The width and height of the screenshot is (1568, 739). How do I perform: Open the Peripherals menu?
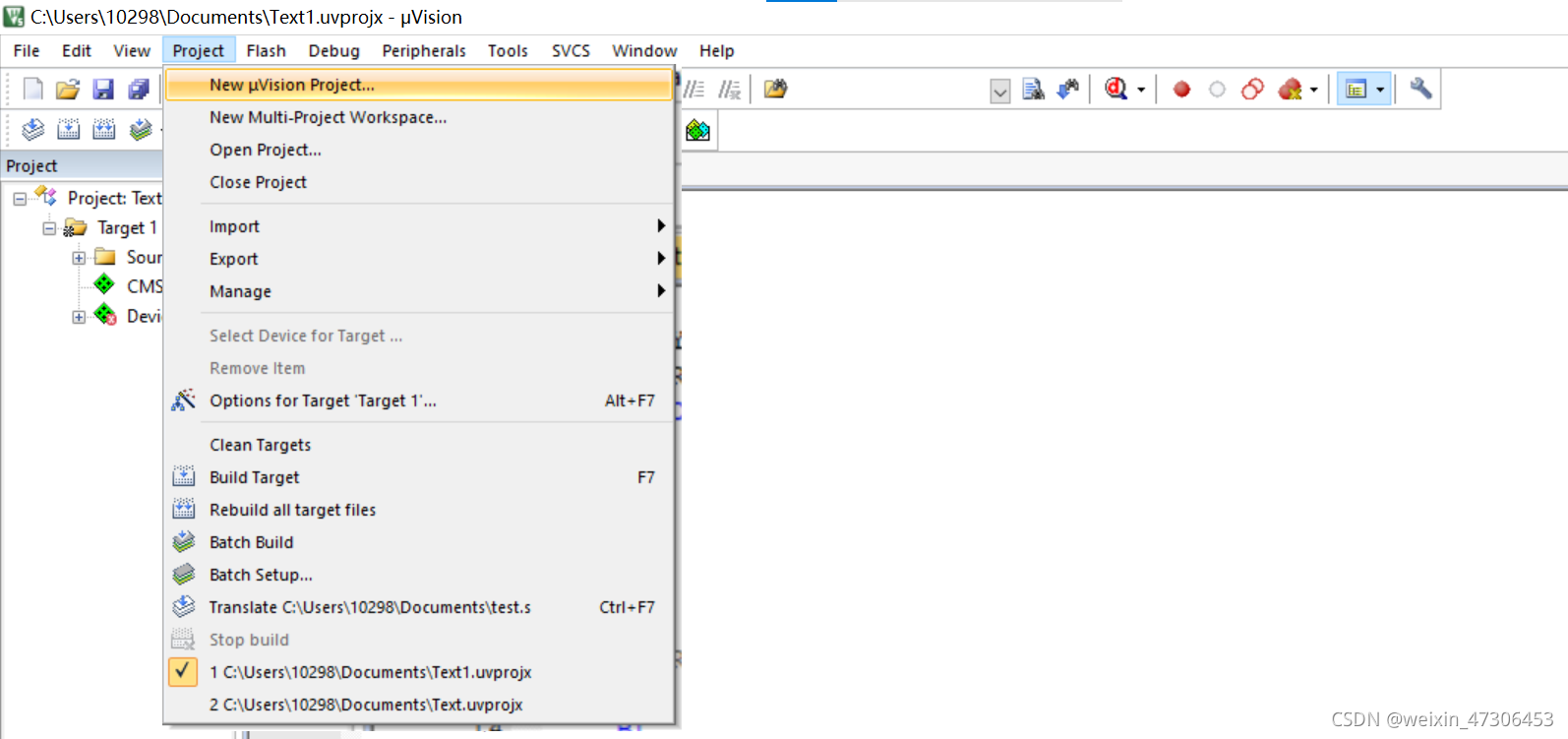point(424,50)
